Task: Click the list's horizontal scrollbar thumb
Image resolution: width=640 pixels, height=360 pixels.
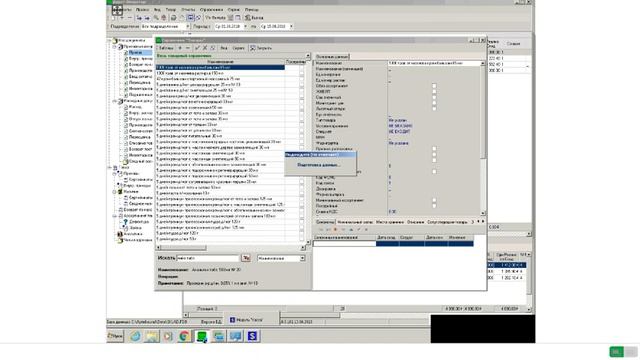Action: pos(184,248)
